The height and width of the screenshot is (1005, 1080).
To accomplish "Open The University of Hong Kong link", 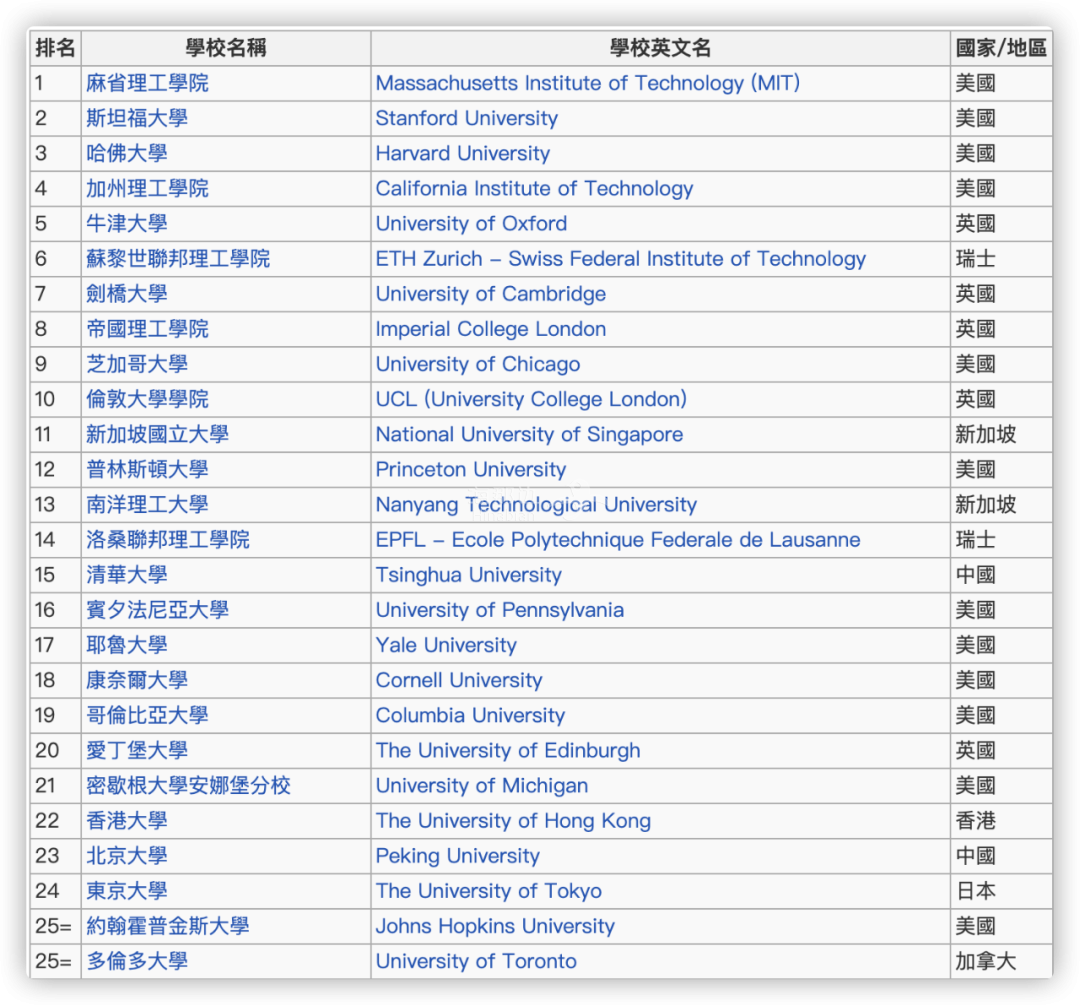I will (x=513, y=821).
